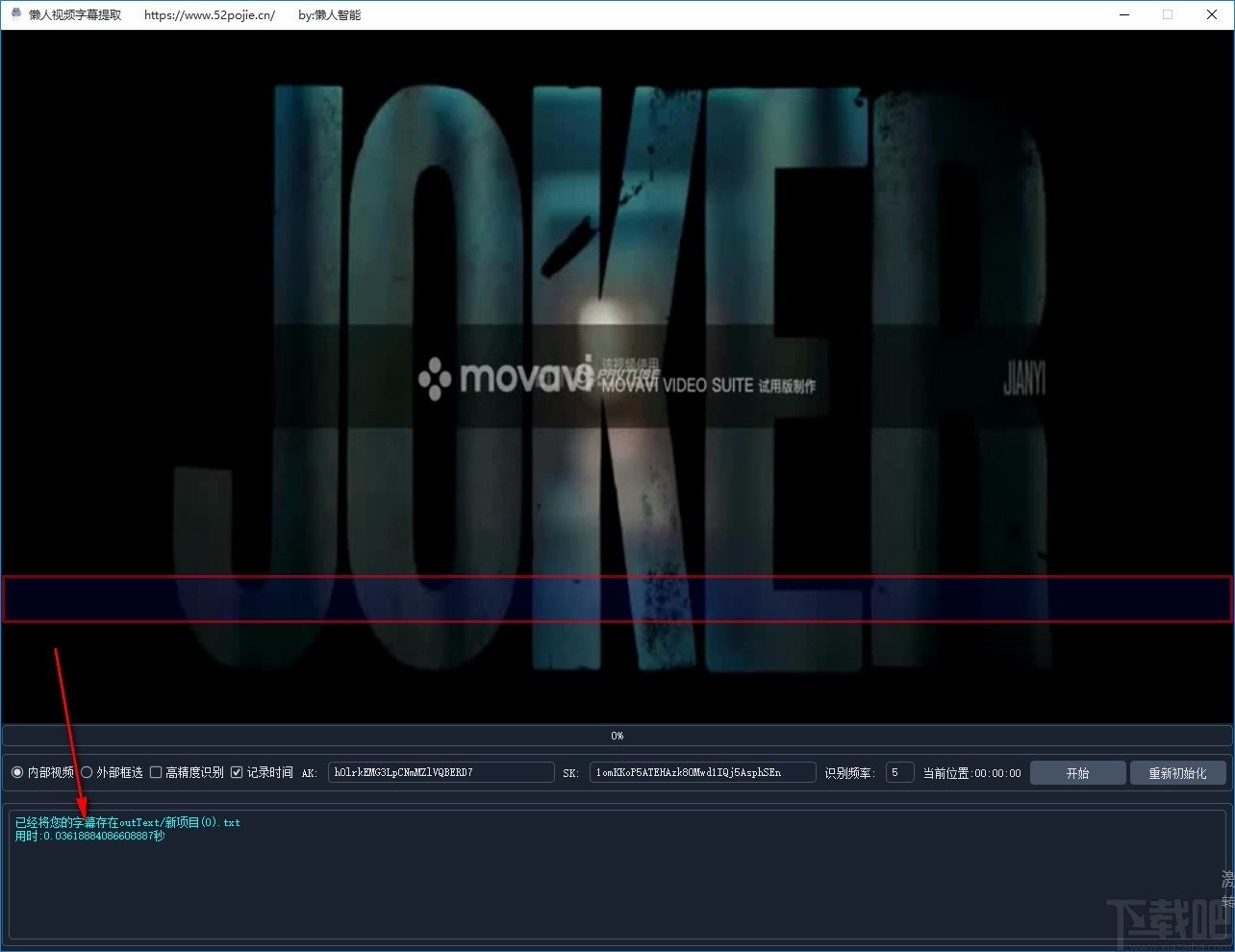
Task: Focus the AK key input field
Action: point(441,772)
